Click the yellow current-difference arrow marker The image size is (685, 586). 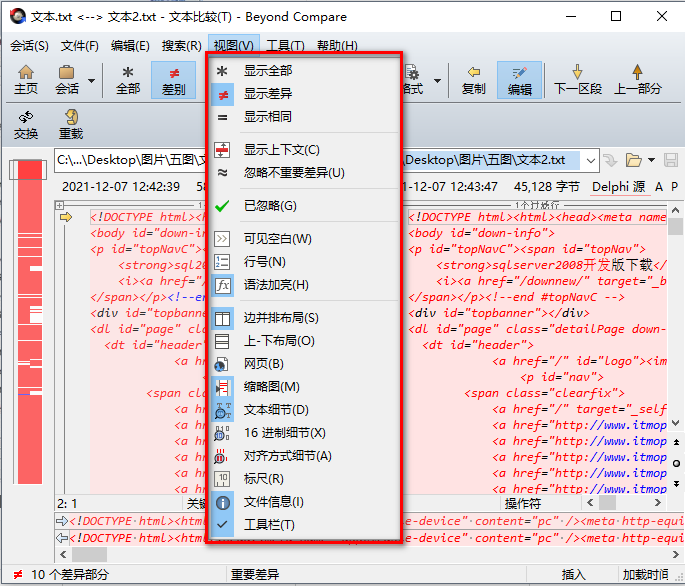click(66, 217)
